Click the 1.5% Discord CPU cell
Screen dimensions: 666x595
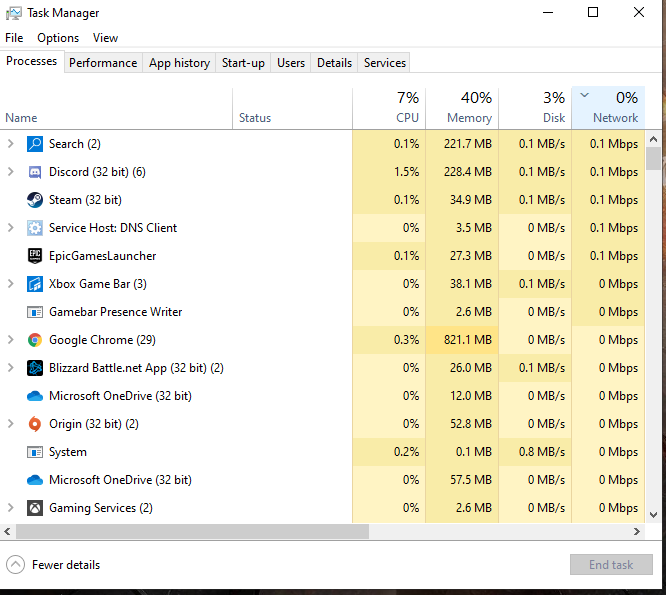click(389, 172)
